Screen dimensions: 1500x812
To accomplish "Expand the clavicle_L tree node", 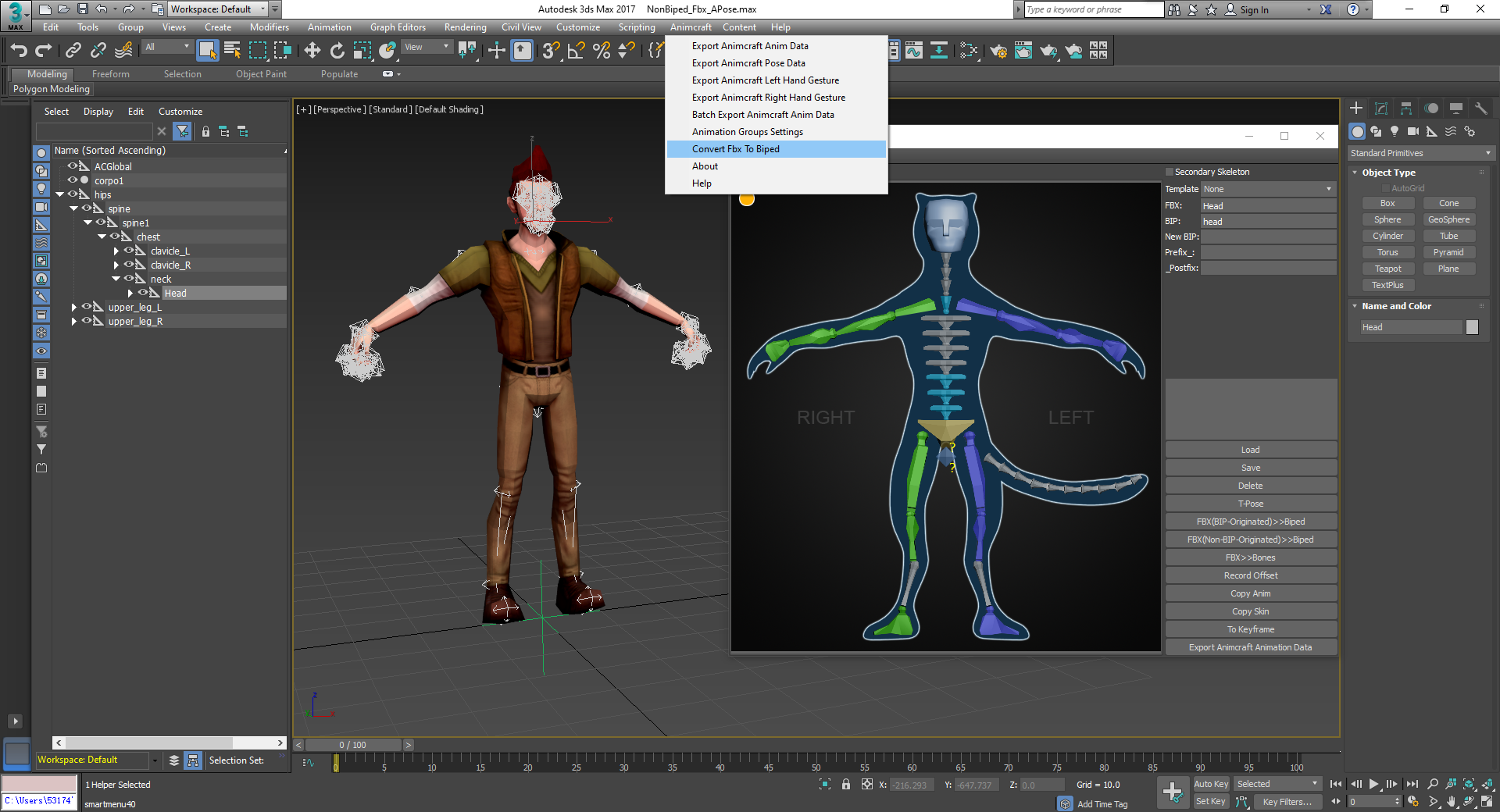I will 116,251.
